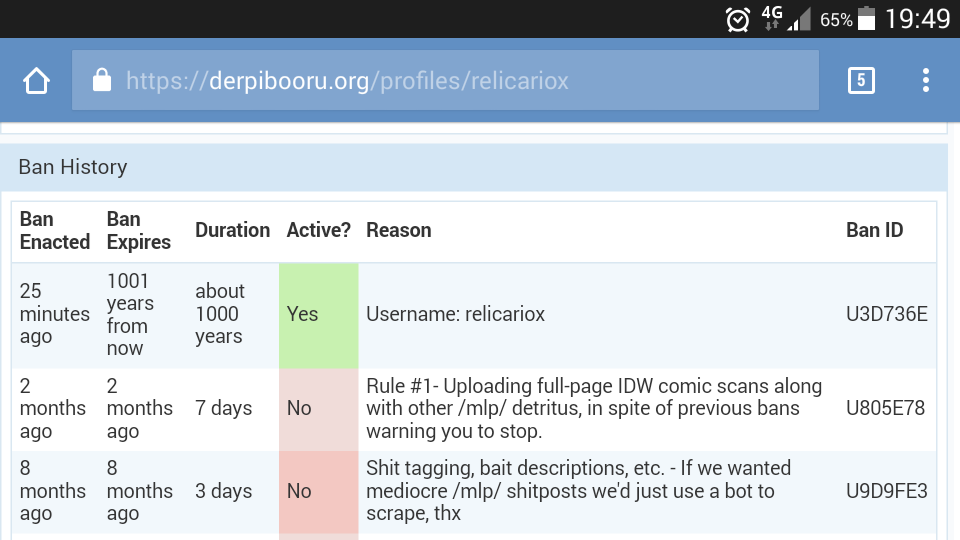Select ban ID U805E78
Viewport: 960px width, 540px height.
885,408
